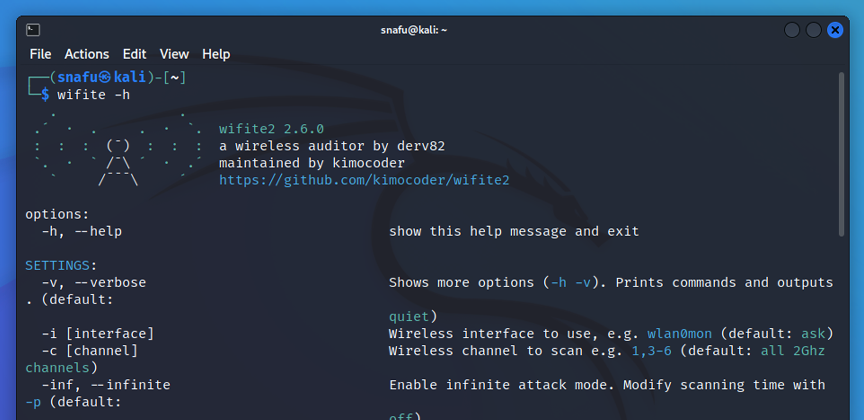Viewport: 864px width, 420px height.
Task: Click the SETTINGS section heading
Action: coord(57,265)
